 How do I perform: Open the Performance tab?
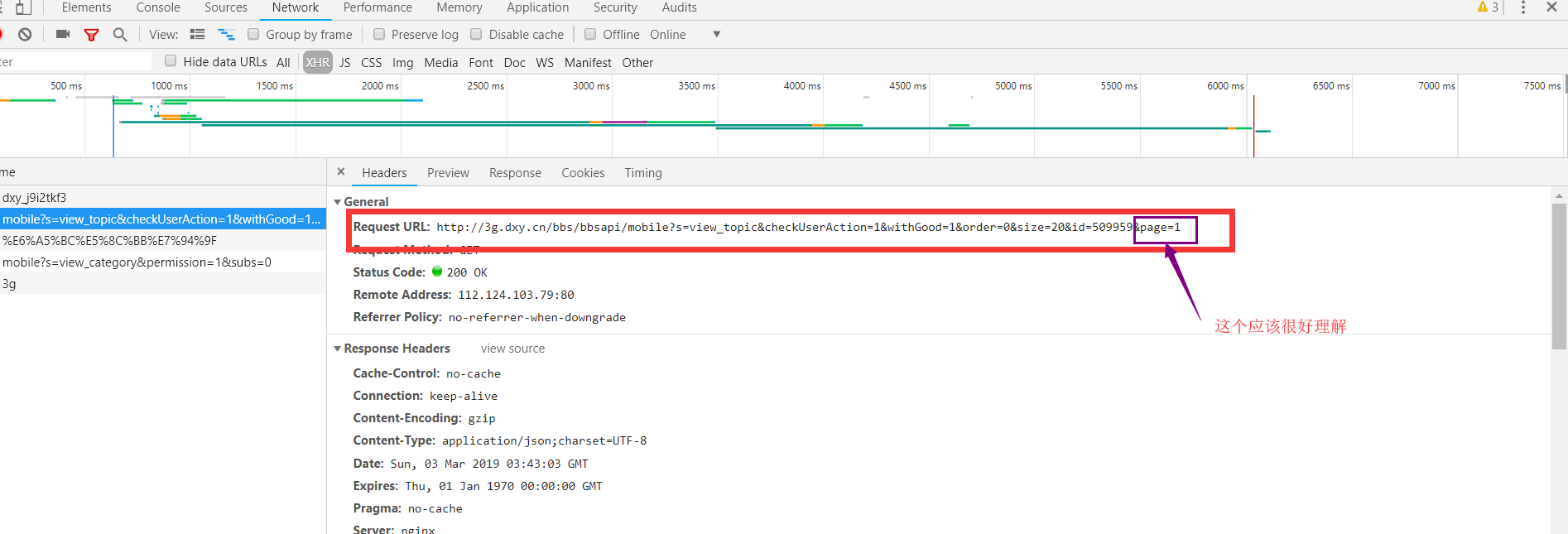[378, 7]
